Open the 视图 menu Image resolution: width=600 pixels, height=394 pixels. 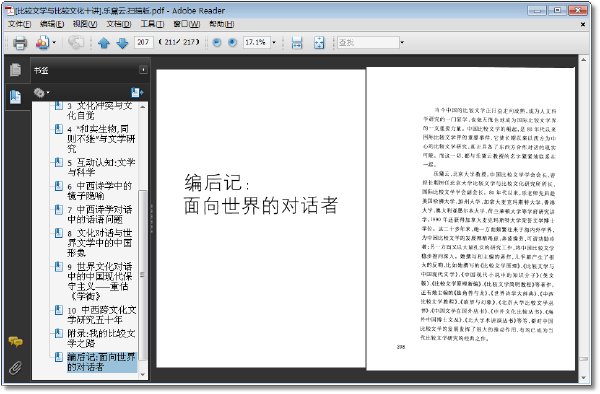(x=85, y=24)
